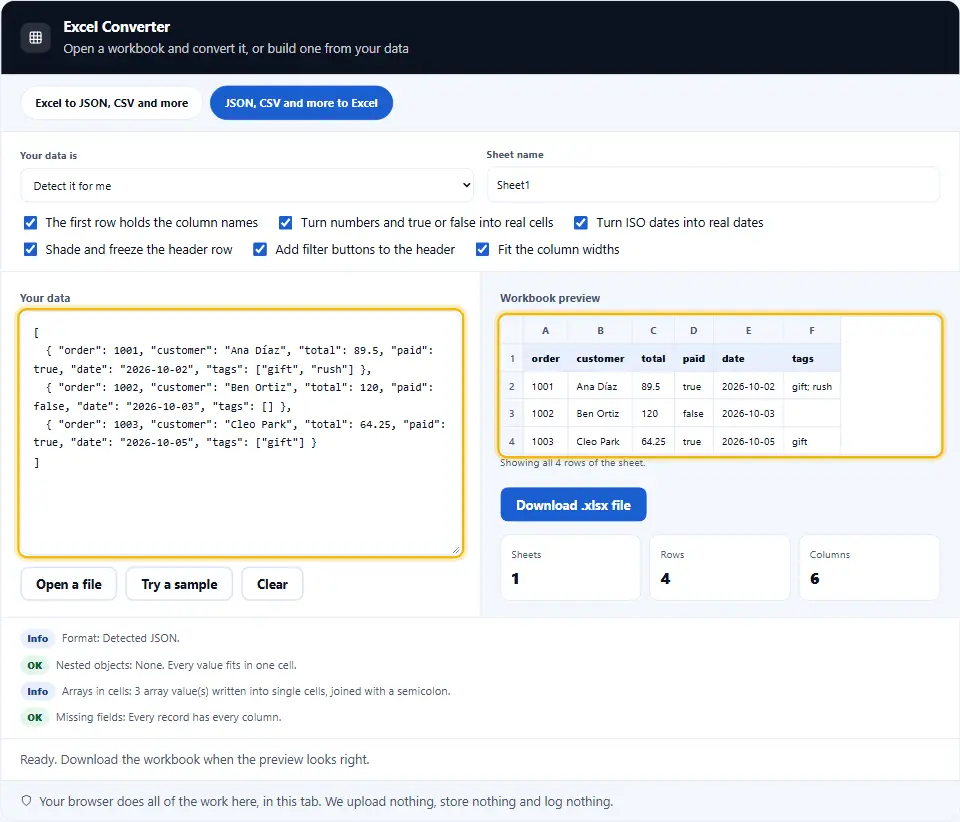
Task: Select column F header in workbook preview
Action: [x=812, y=331]
